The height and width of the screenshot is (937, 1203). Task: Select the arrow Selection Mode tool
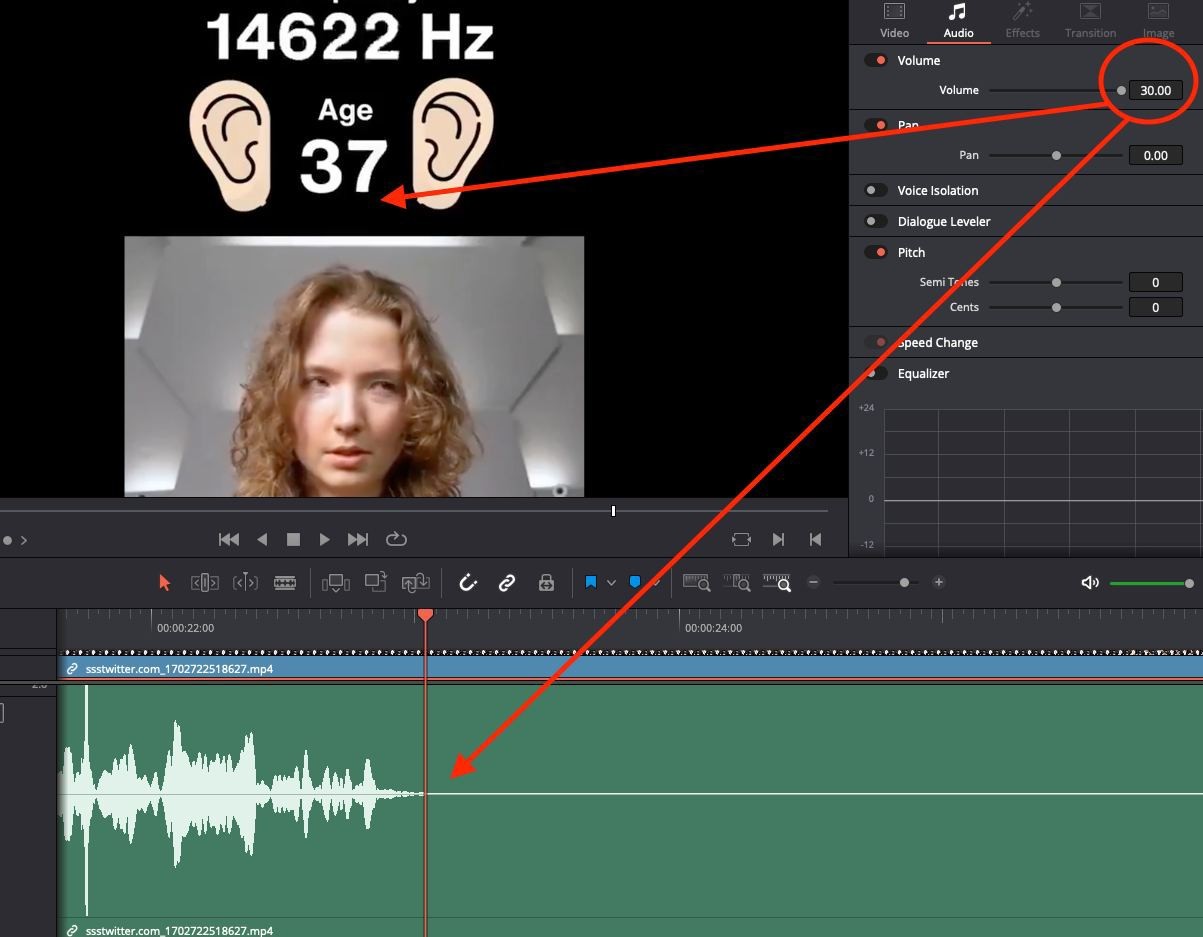165,582
